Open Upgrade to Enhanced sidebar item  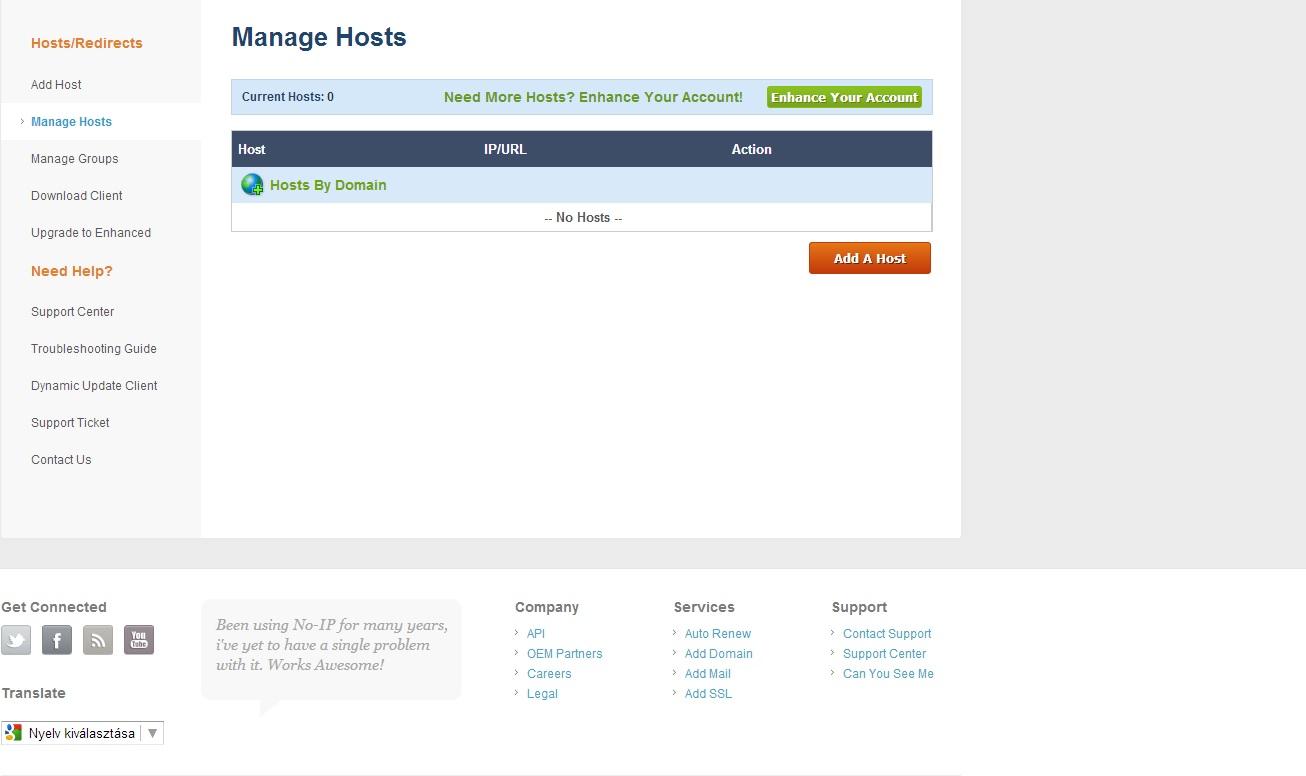[x=91, y=233]
